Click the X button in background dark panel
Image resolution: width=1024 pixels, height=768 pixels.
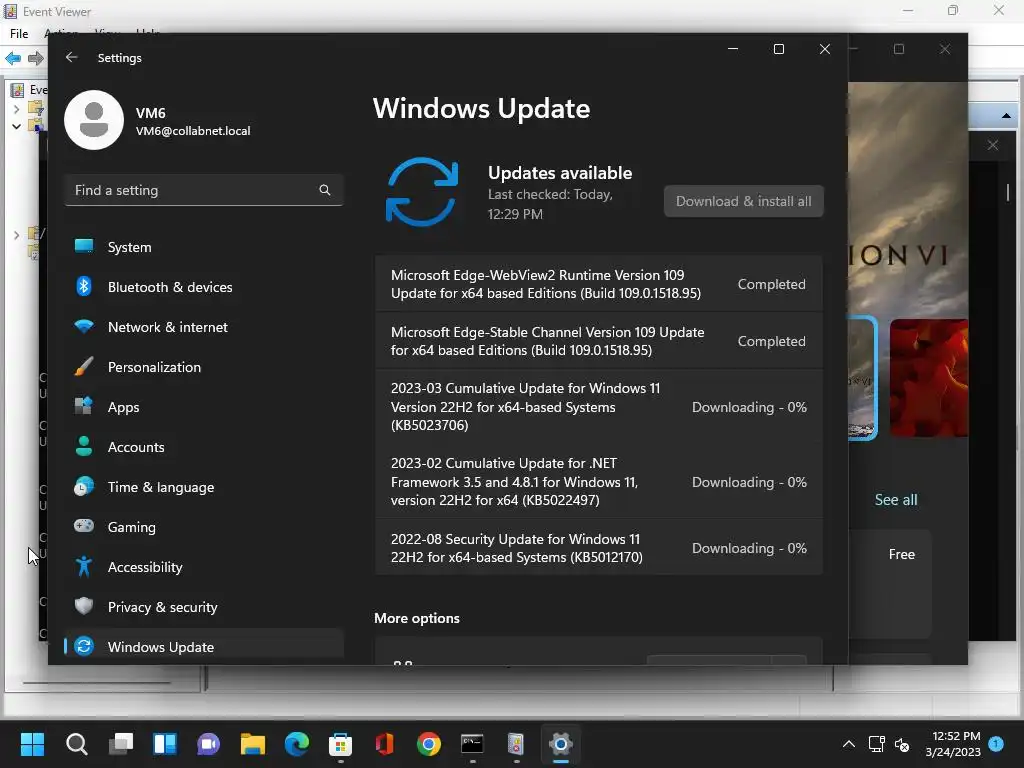pos(993,145)
